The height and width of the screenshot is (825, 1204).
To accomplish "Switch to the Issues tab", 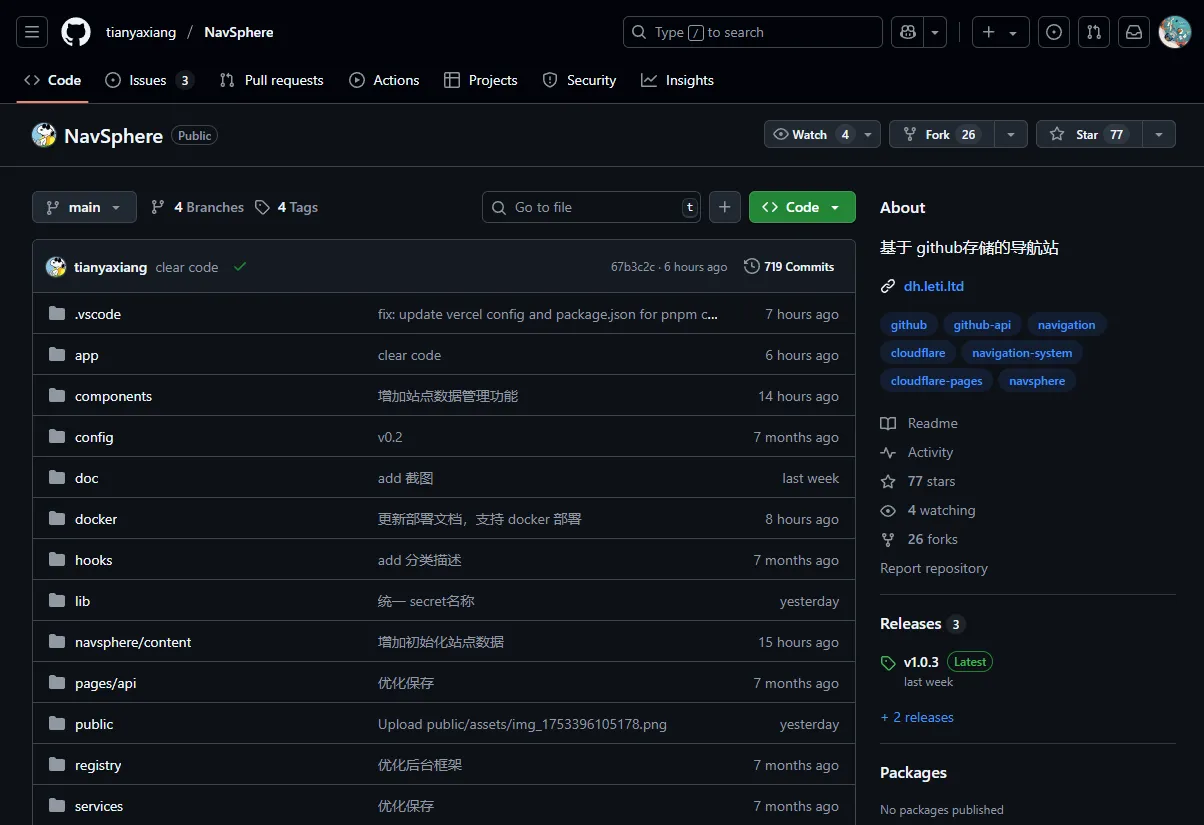I will point(149,80).
